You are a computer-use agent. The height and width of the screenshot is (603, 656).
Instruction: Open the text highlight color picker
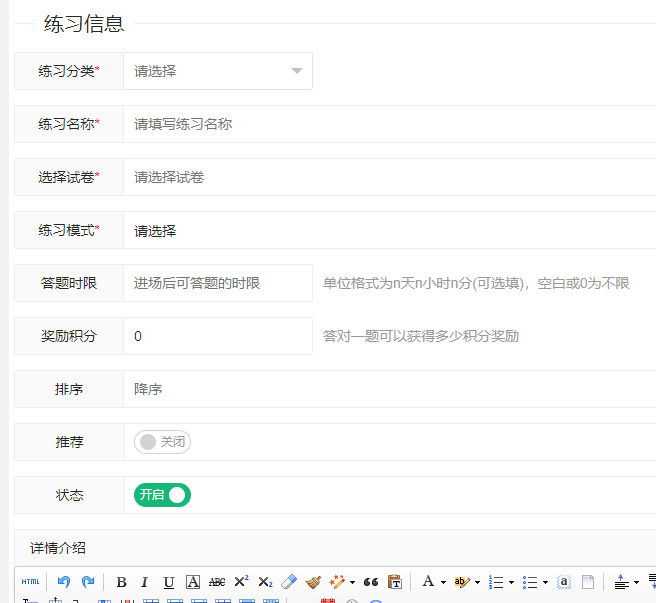click(x=461, y=582)
